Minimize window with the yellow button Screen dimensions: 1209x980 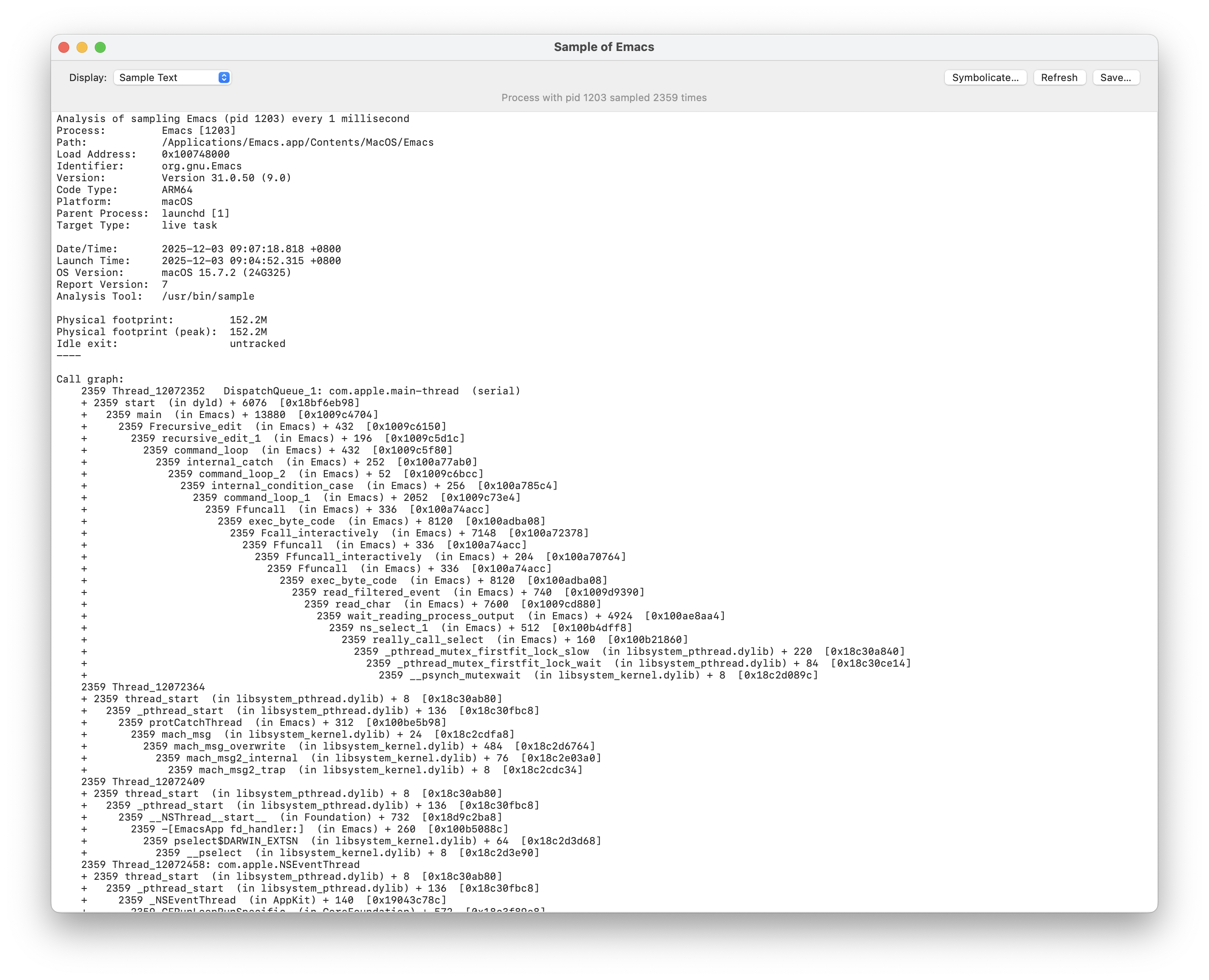point(82,47)
